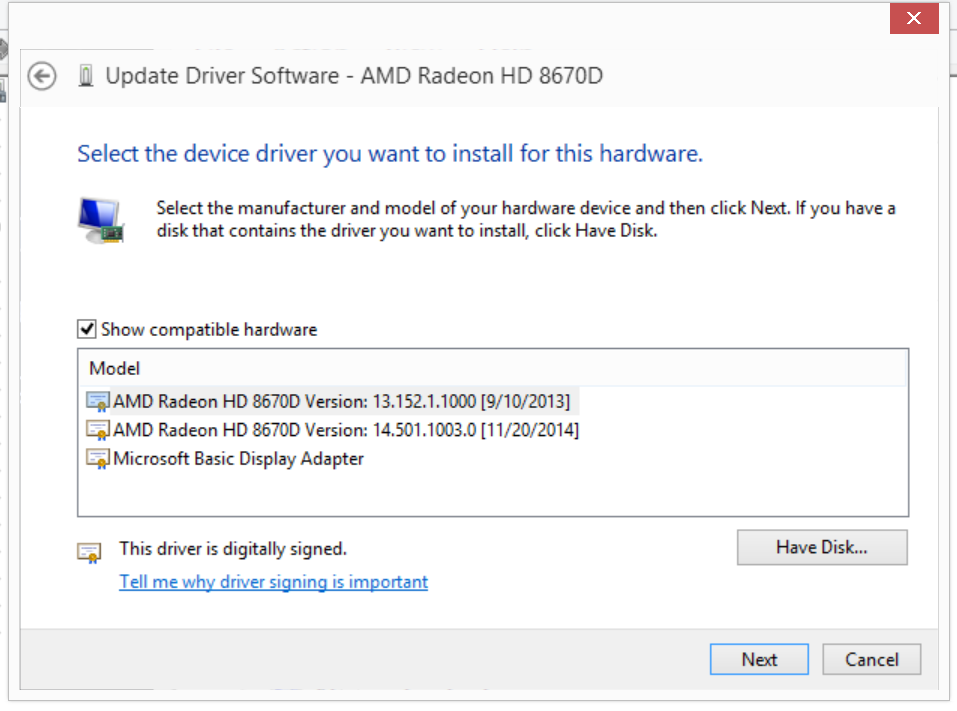957x711 pixels.
Task: Click certificate icon for Microsoft Basic Display Adapter
Action: (98, 459)
